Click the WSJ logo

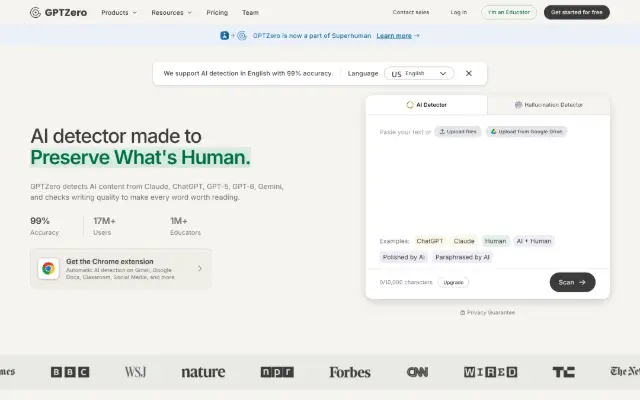click(x=136, y=372)
